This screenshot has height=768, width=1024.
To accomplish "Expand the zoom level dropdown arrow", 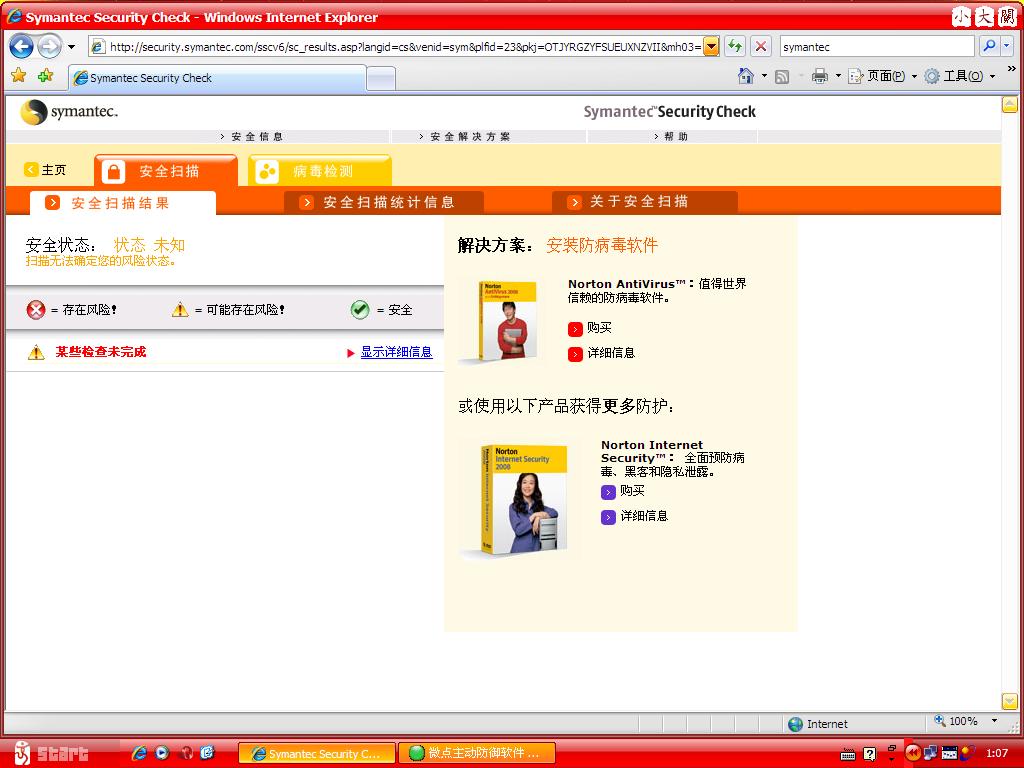I will (994, 721).
